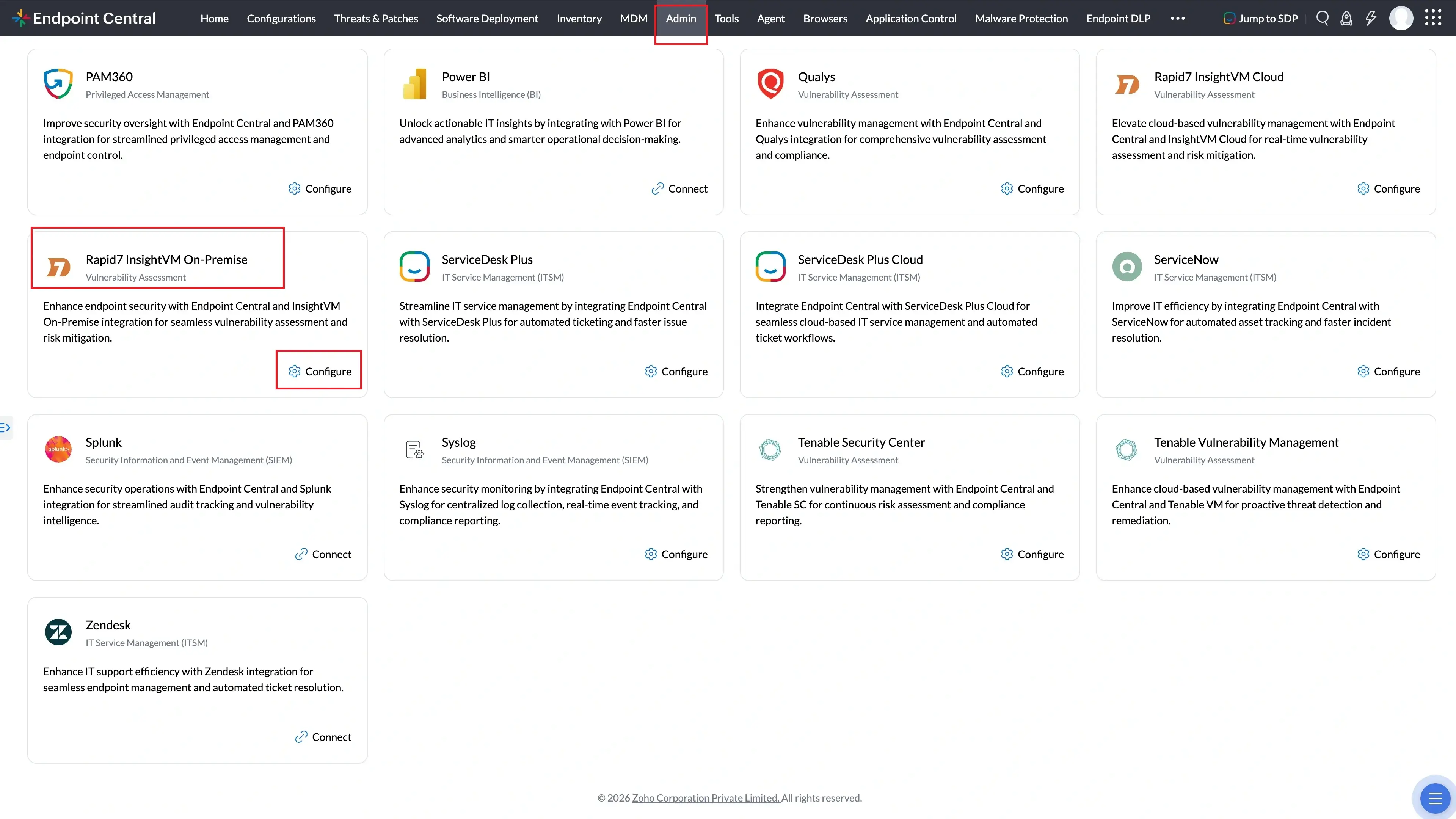Connect the Zendesk integration
Viewport: 1456px width, 819px height.
tap(323, 736)
